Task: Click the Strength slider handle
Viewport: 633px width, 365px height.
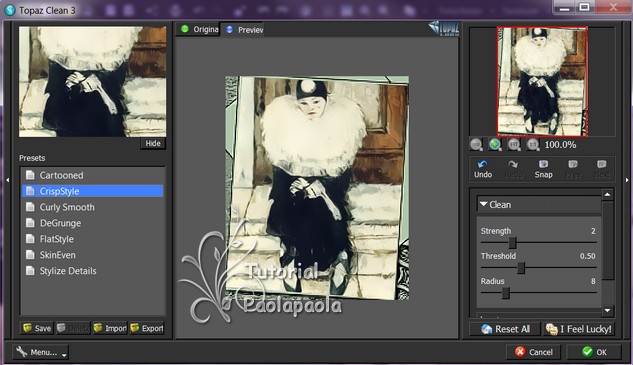Action: [x=512, y=243]
